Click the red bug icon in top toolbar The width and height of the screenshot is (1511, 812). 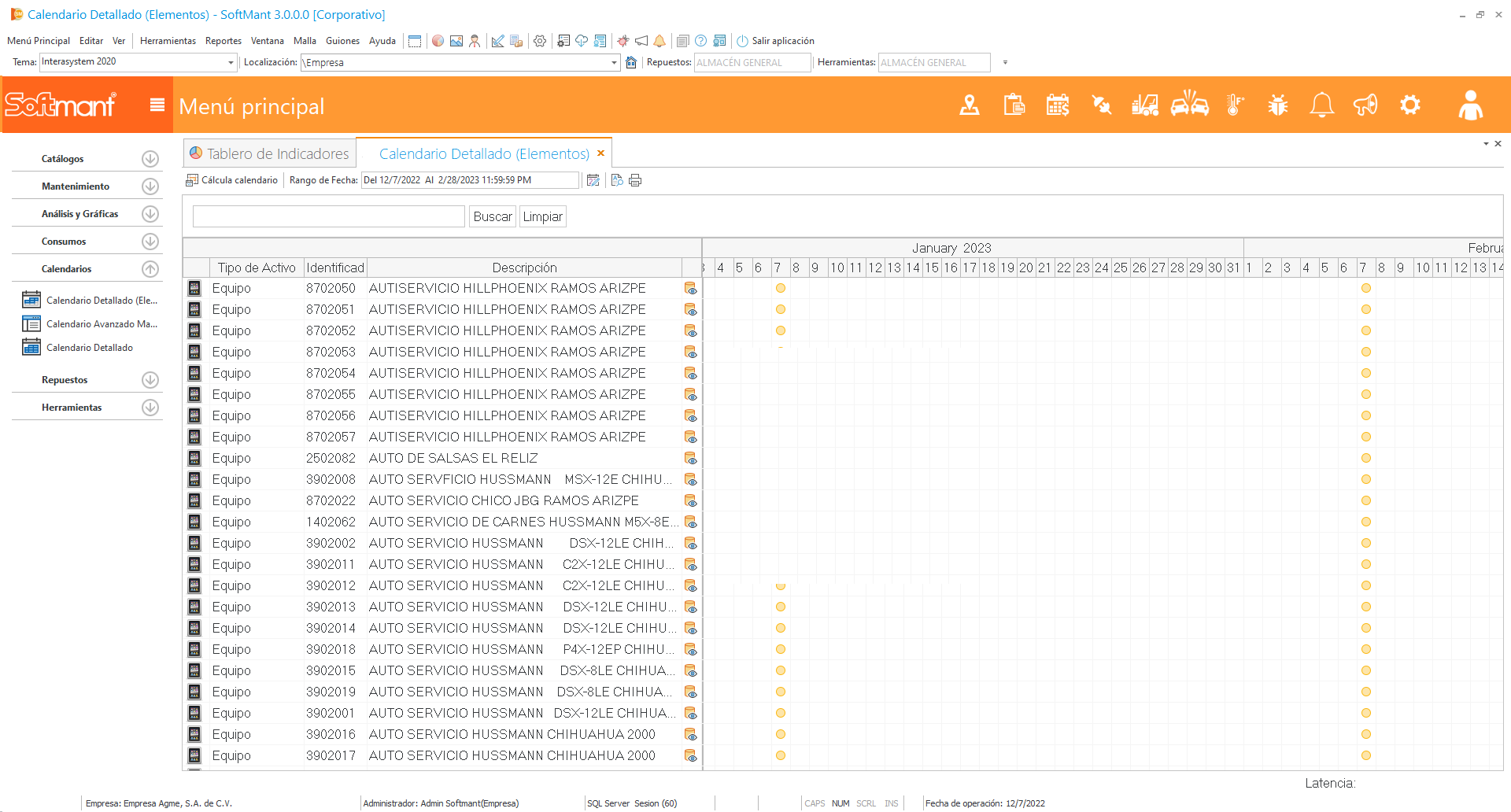(623, 41)
